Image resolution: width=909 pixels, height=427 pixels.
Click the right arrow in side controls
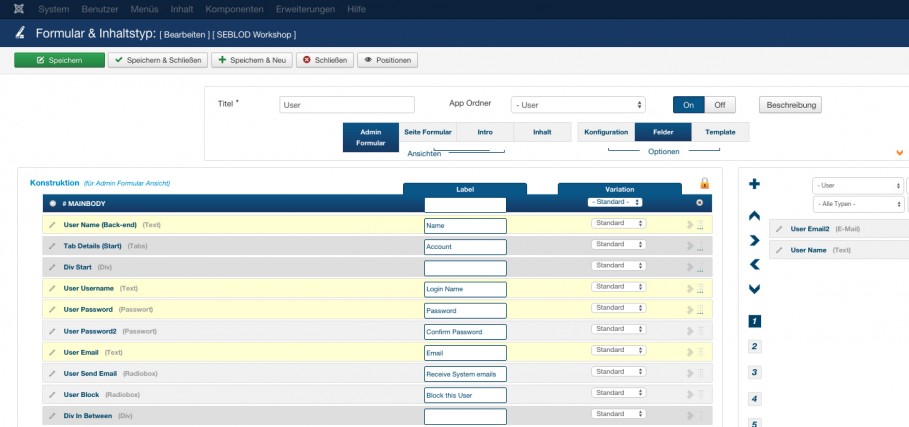coord(754,240)
